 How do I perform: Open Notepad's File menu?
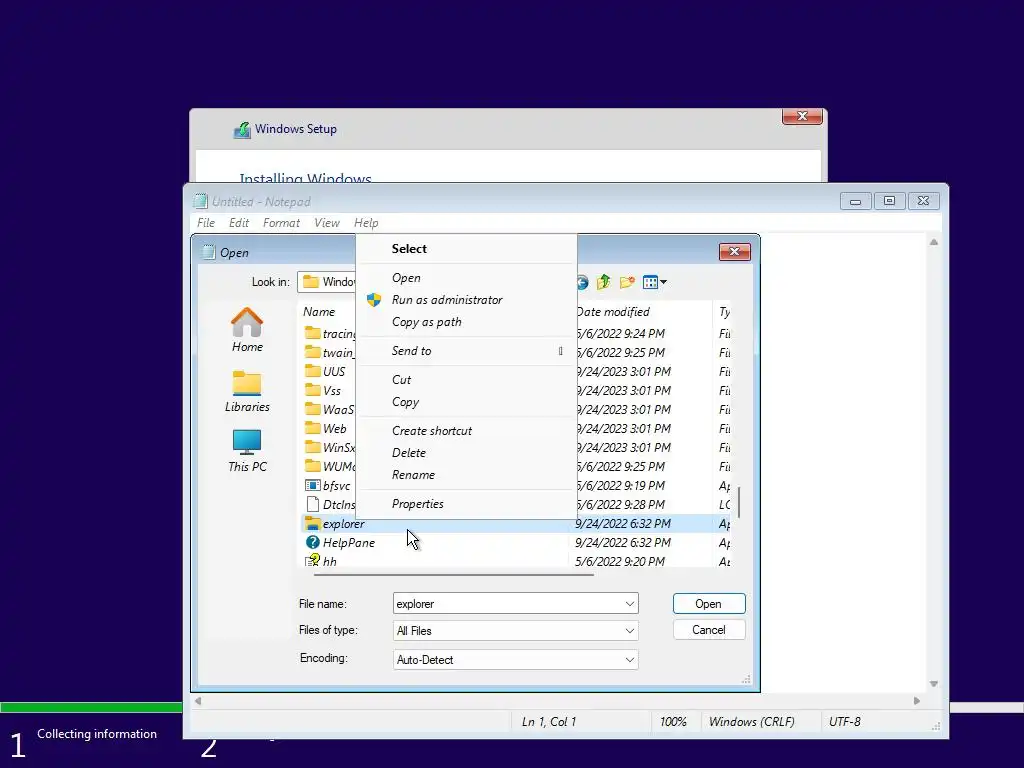point(206,223)
